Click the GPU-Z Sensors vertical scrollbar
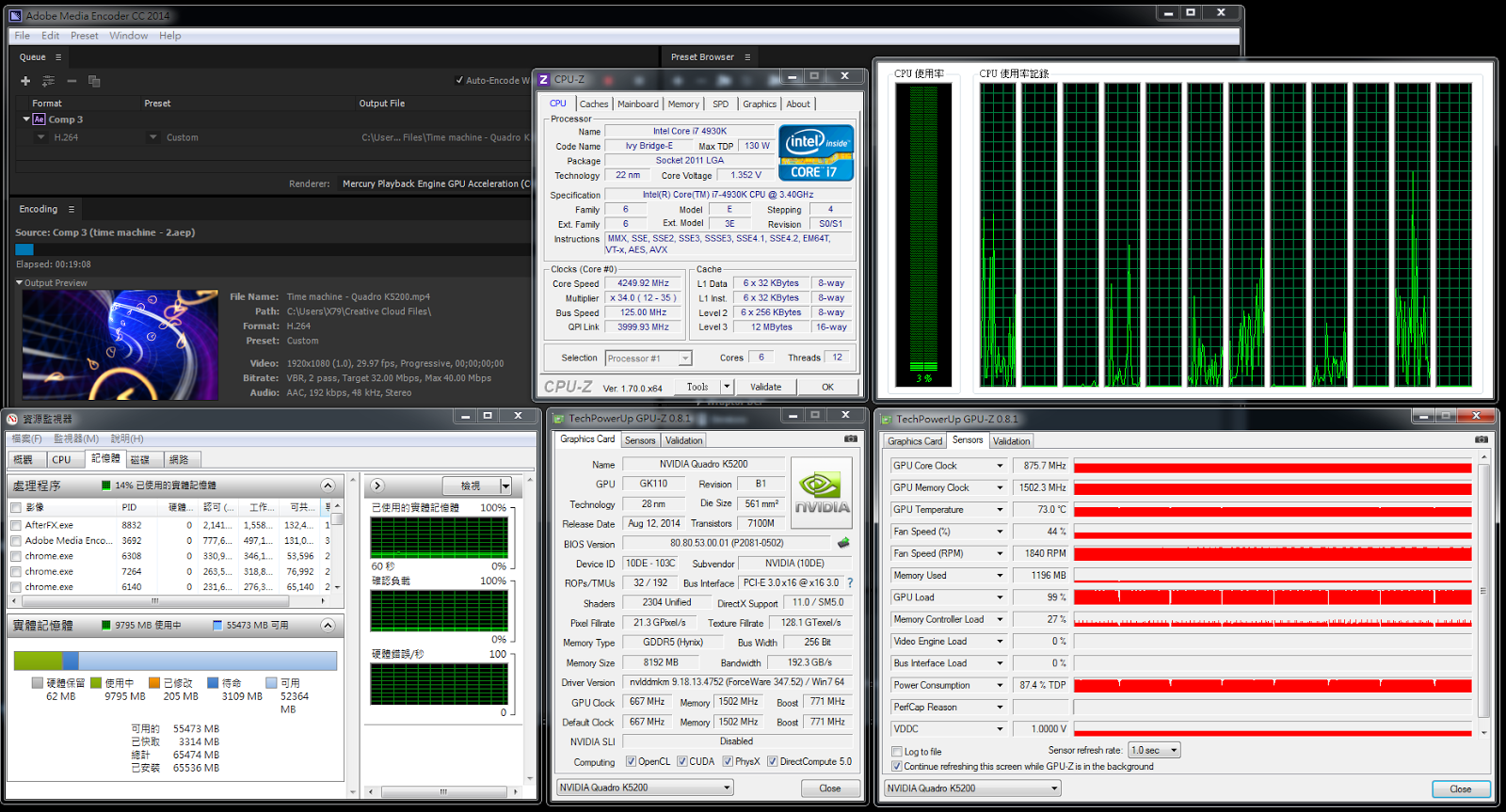Image resolution: width=1506 pixels, height=812 pixels. click(1482, 593)
